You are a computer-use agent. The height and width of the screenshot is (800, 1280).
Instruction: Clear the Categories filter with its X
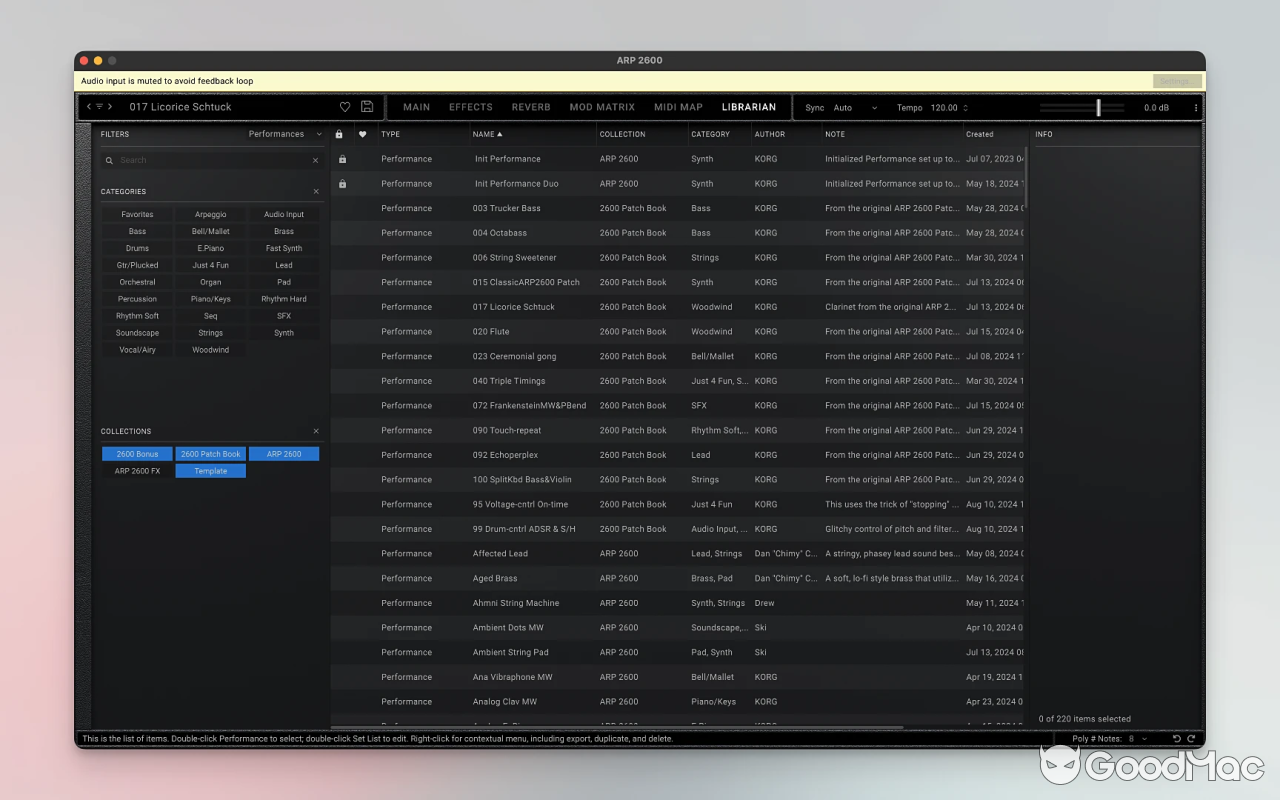pos(316,191)
